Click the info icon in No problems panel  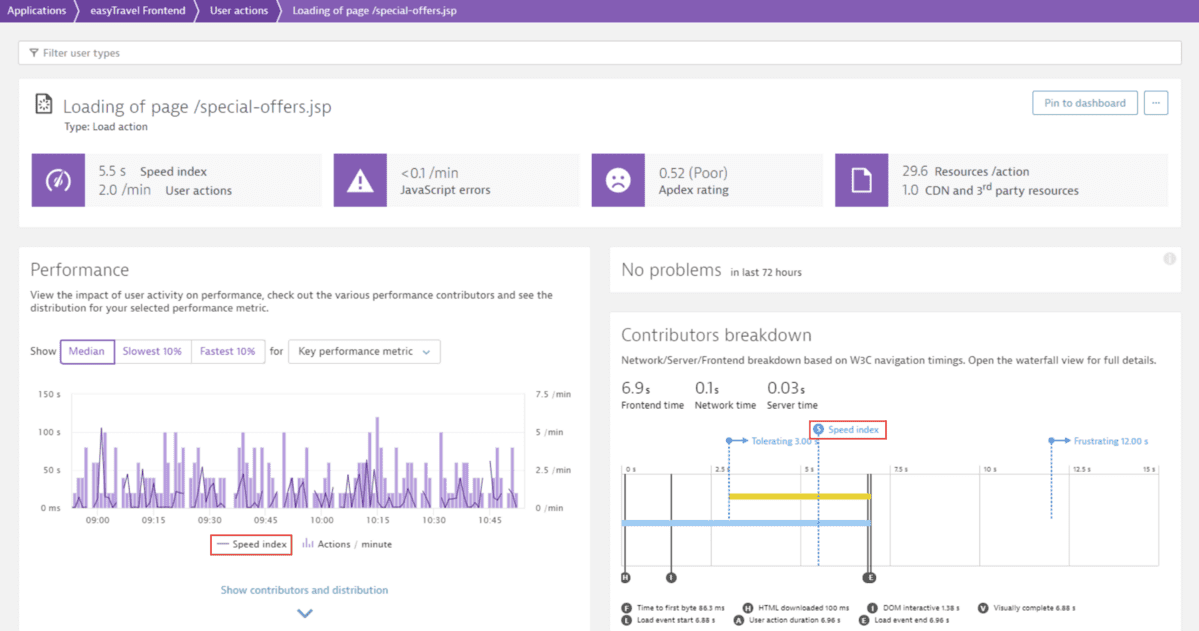click(1169, 259)
